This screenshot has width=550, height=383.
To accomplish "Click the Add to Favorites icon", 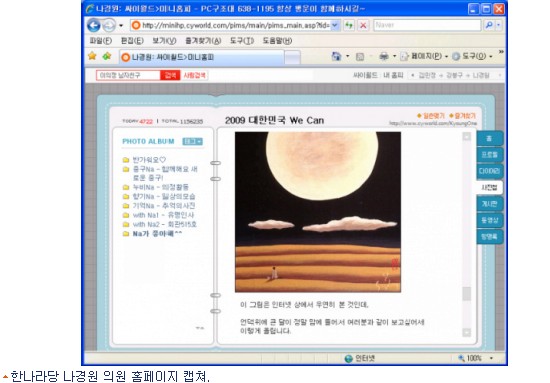I will tap(107, 56).
